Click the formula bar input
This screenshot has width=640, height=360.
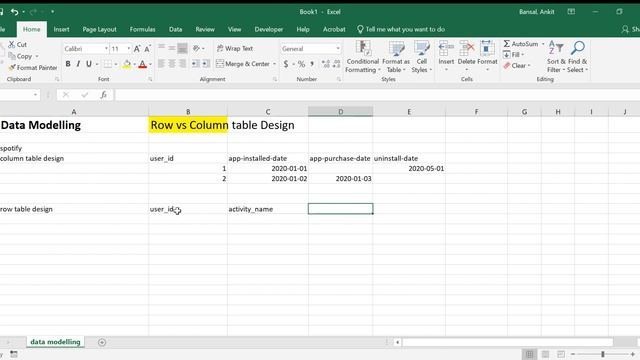tap(377, 95)
